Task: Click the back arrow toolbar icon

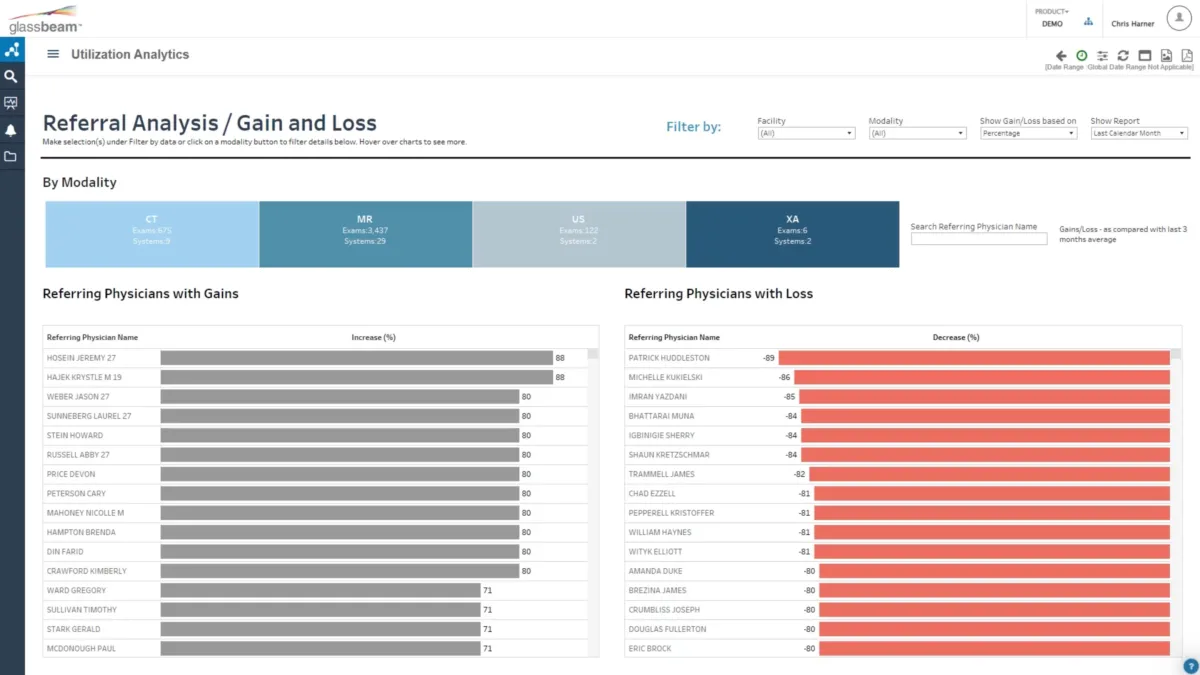Action: 1061,56
